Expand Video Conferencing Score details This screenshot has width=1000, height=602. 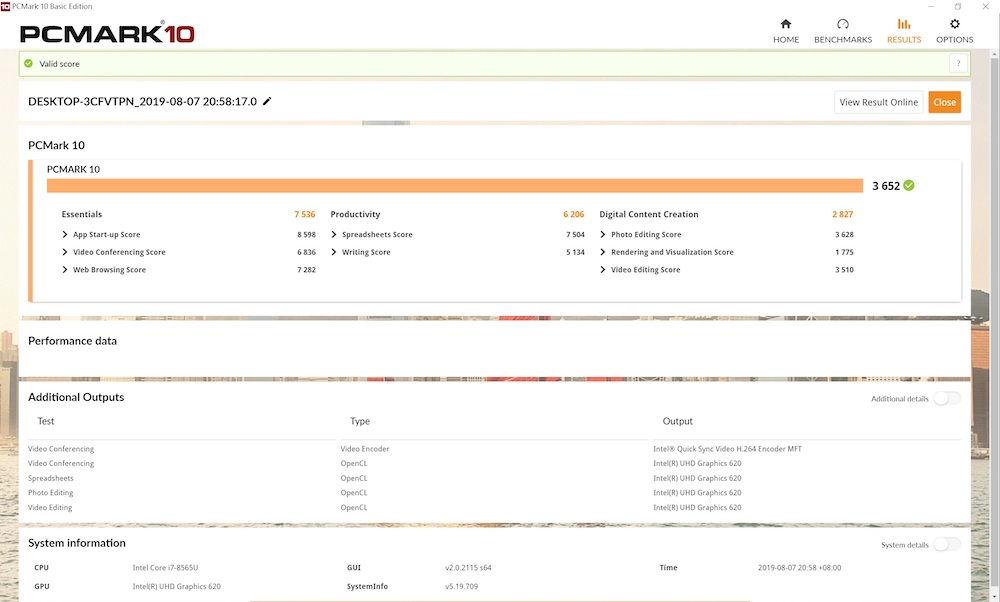pyautogui.click(x=66, y=253)
